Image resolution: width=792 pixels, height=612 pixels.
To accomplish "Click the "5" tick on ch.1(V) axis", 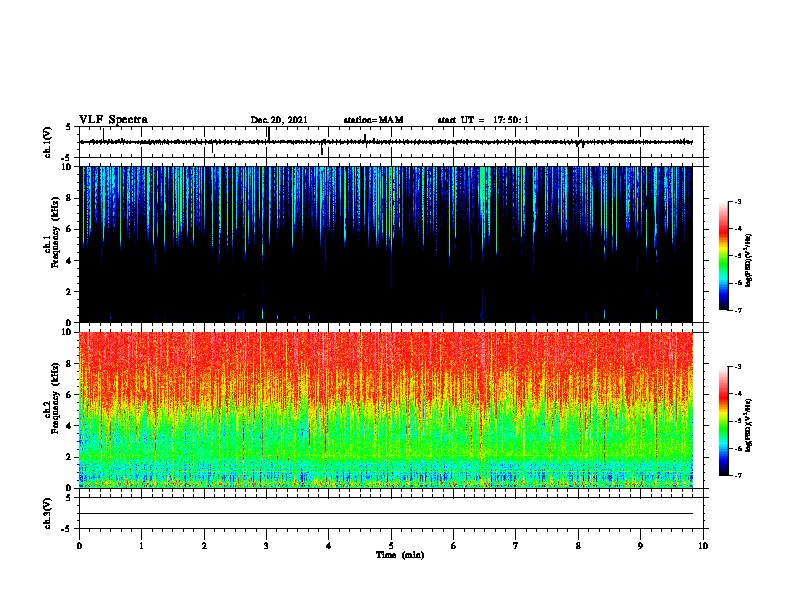I will coord(69,127).
